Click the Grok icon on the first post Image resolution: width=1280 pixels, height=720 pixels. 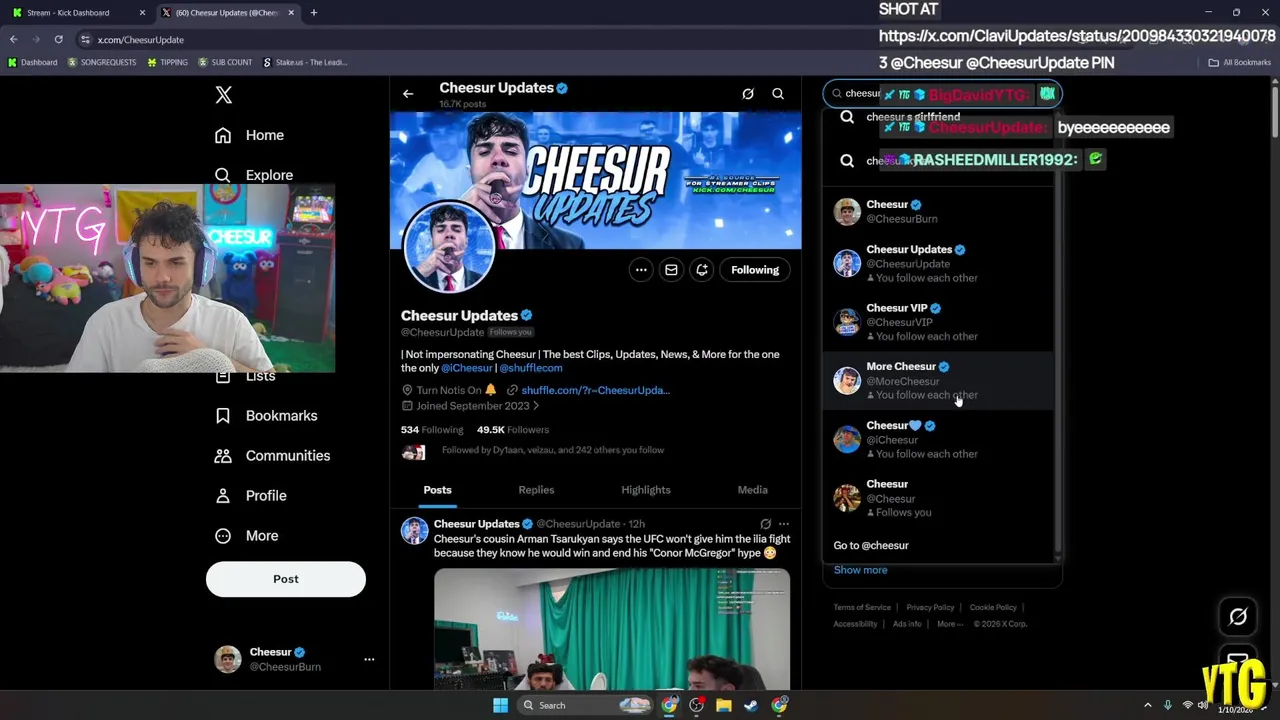tap(765, 524)
